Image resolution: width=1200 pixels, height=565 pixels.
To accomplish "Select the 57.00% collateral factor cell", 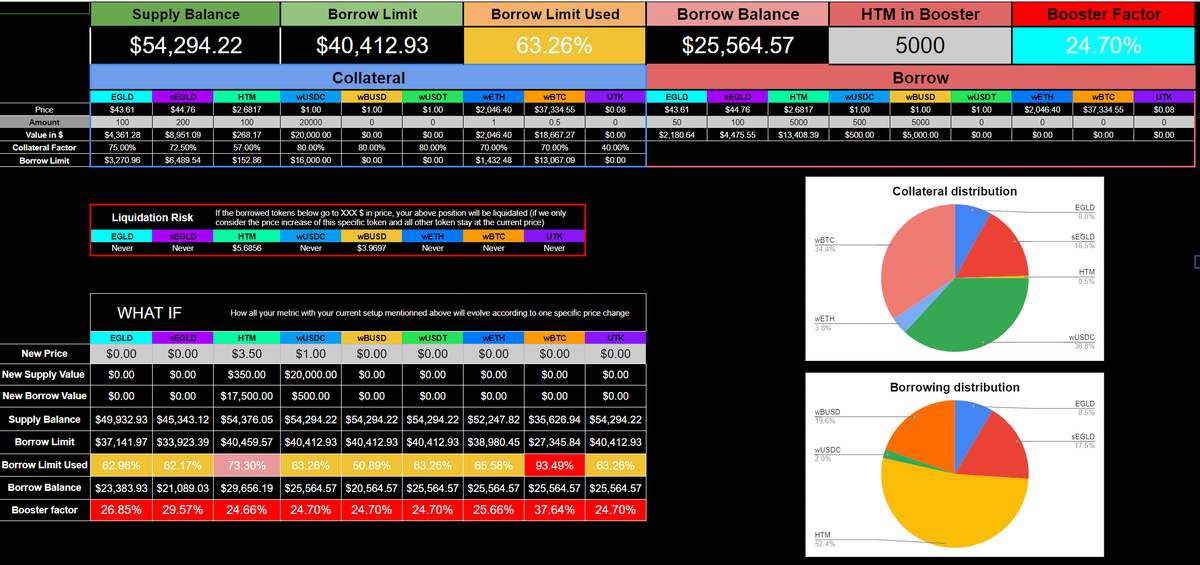I will (245, 147).
